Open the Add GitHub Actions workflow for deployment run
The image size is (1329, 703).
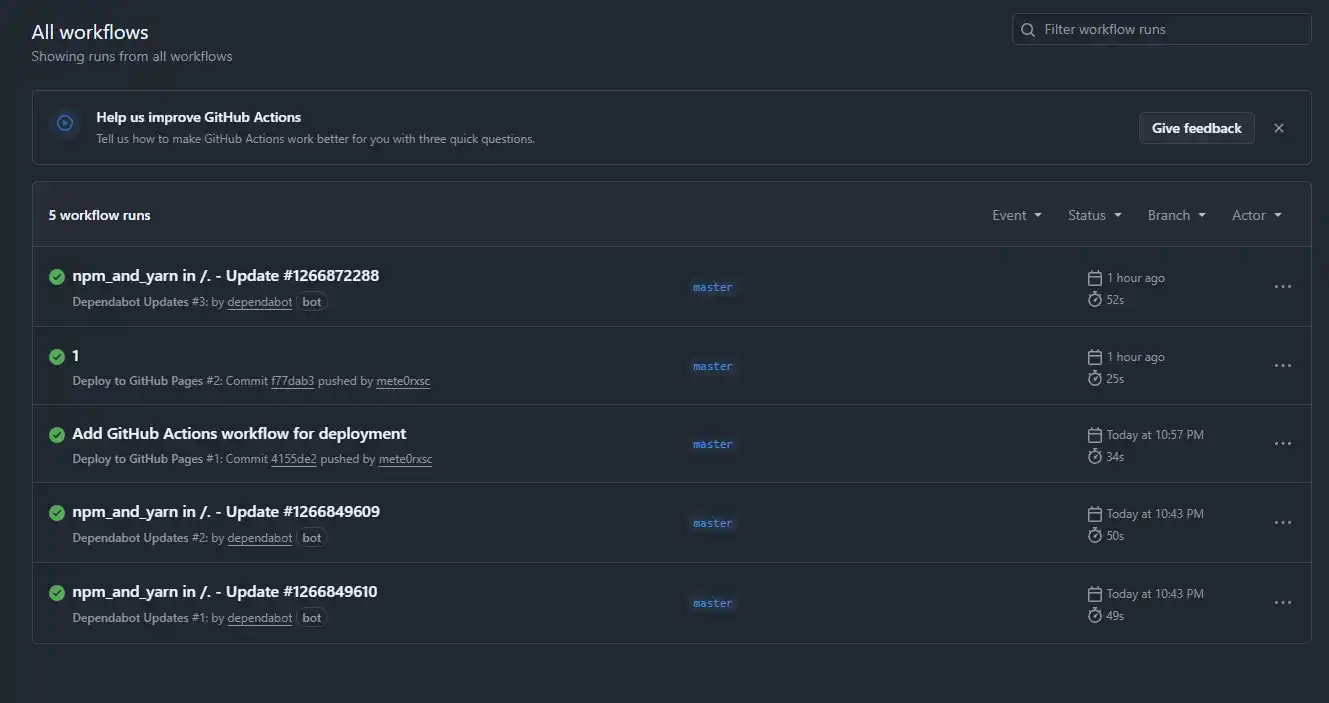point(239,434)
